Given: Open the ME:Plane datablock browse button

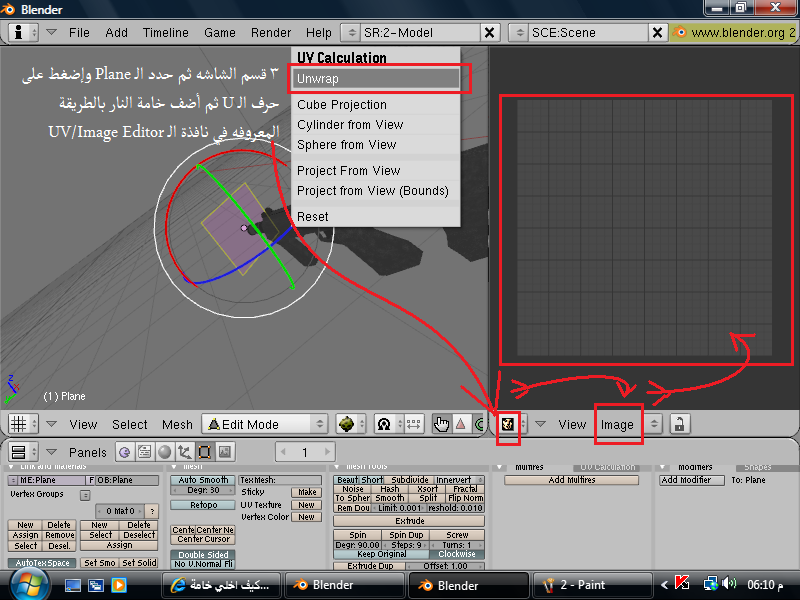Looking at the screenshot, I should (13, 481).
